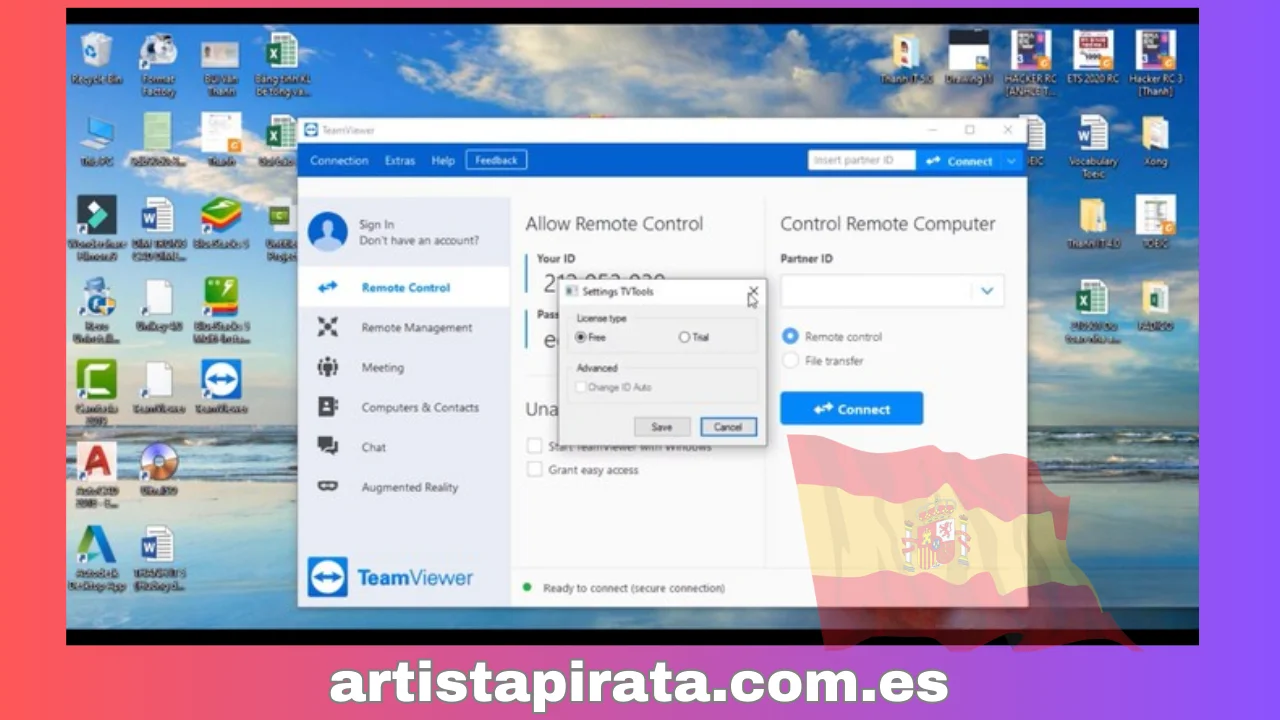
Task: Open the Connection menu
Action: click(339, 161)
